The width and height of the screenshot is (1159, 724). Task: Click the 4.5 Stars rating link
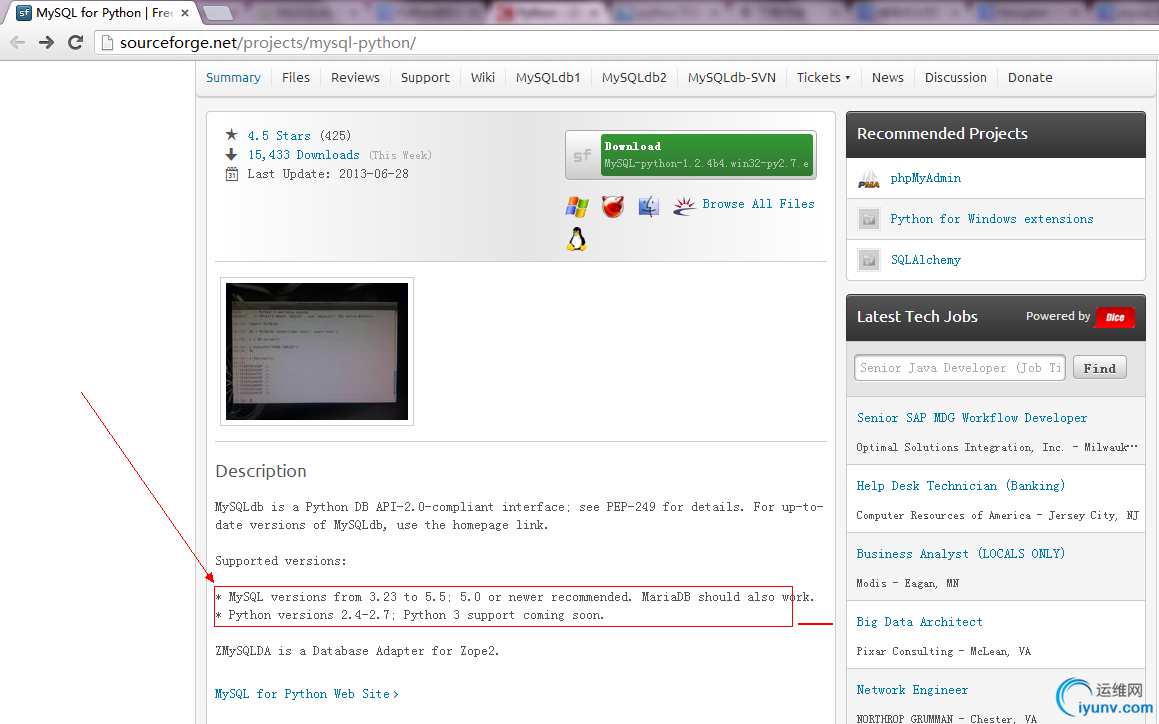pos(279,136)
